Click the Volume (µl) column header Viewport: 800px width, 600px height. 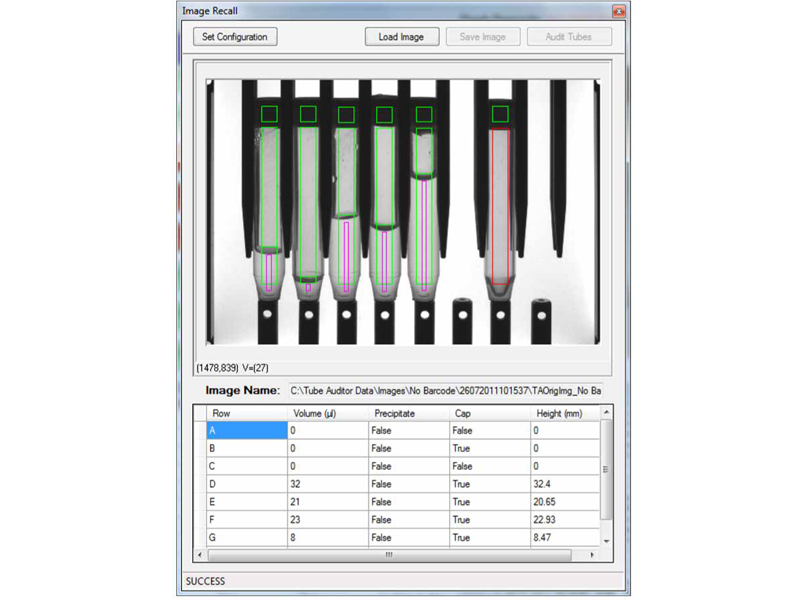[x=327, y=412]
